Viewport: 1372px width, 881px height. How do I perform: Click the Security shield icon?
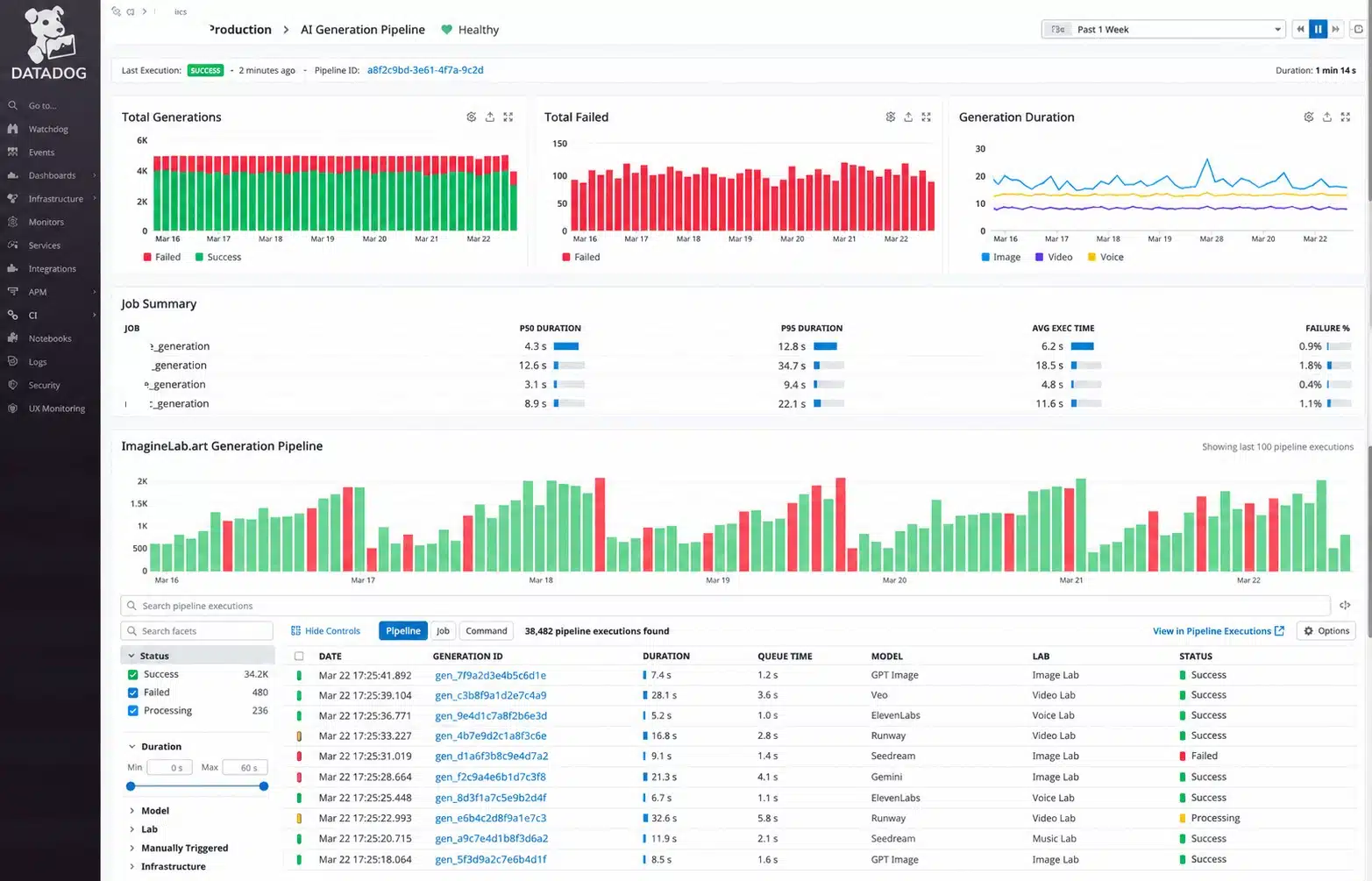pyautogui.click(x=12, y=385)
